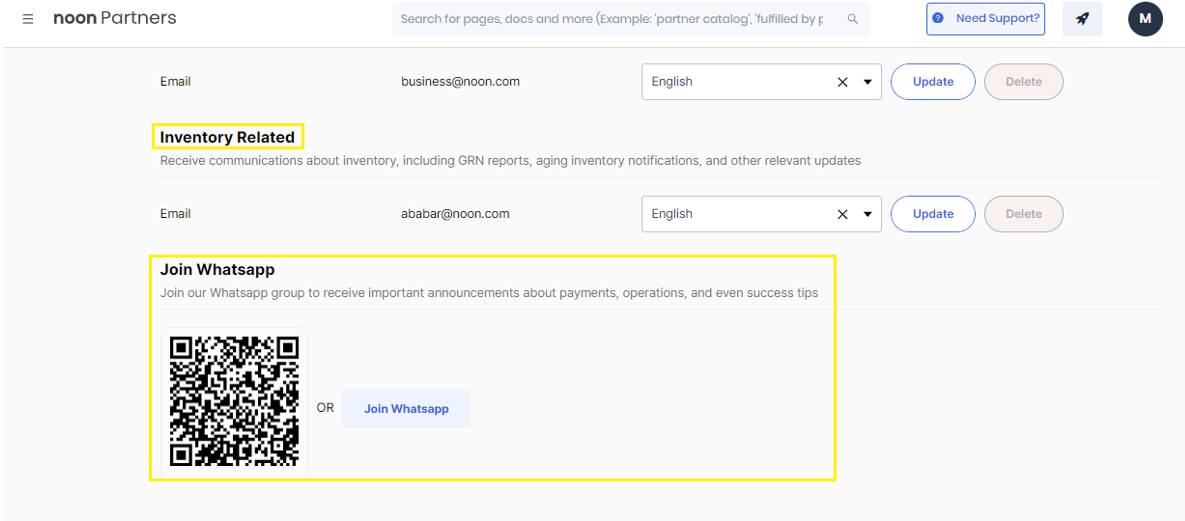Click Delete for business@noon.com

pos(1024,82)
